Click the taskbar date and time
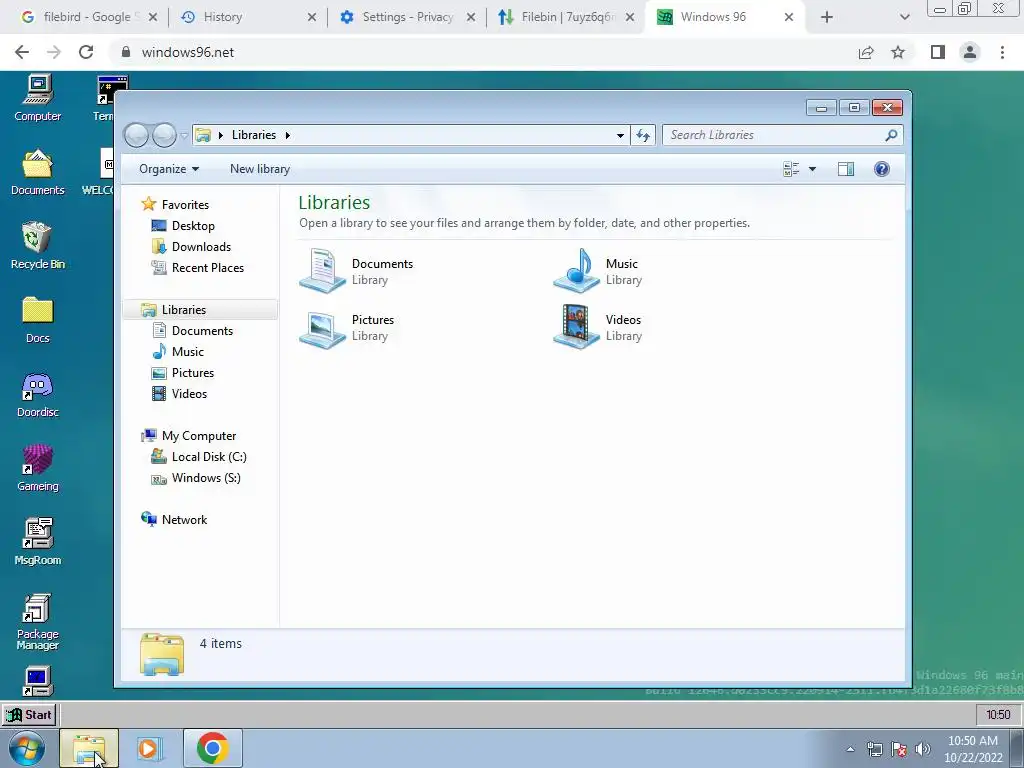The width and height of the screenshot is (1024, 768). 973,749
